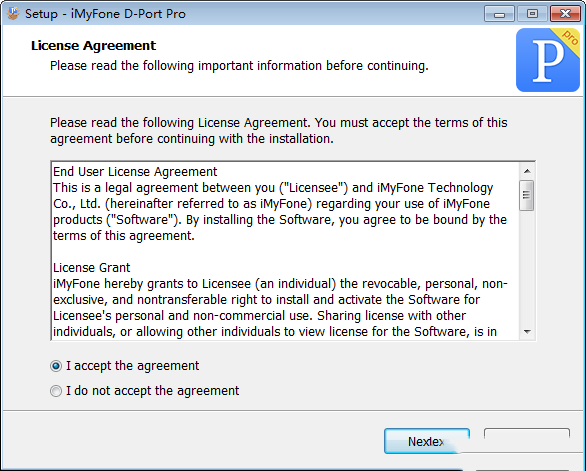Continue by clicking the Next button

[427, 441]
